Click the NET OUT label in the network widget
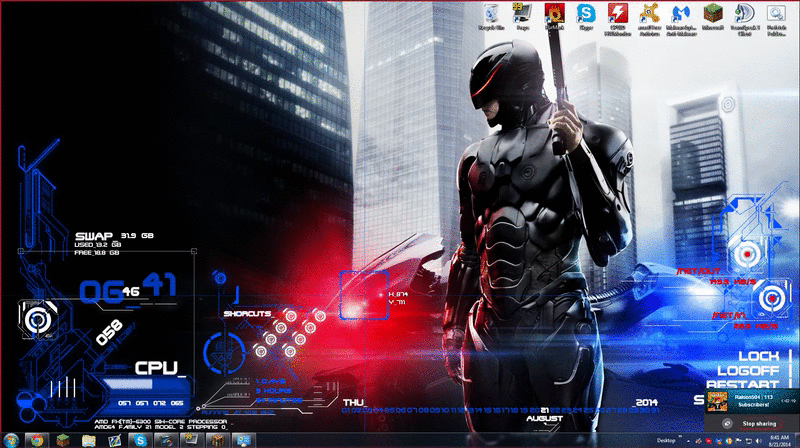Screen dimensions: 800x448 click(x=698, y=271)
